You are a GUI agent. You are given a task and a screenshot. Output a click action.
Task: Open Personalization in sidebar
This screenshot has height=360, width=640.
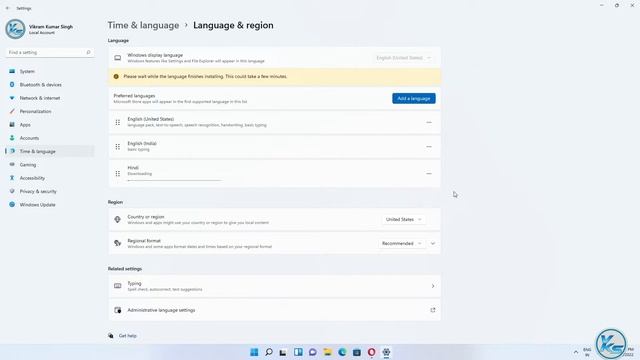[x=49, y=111]
